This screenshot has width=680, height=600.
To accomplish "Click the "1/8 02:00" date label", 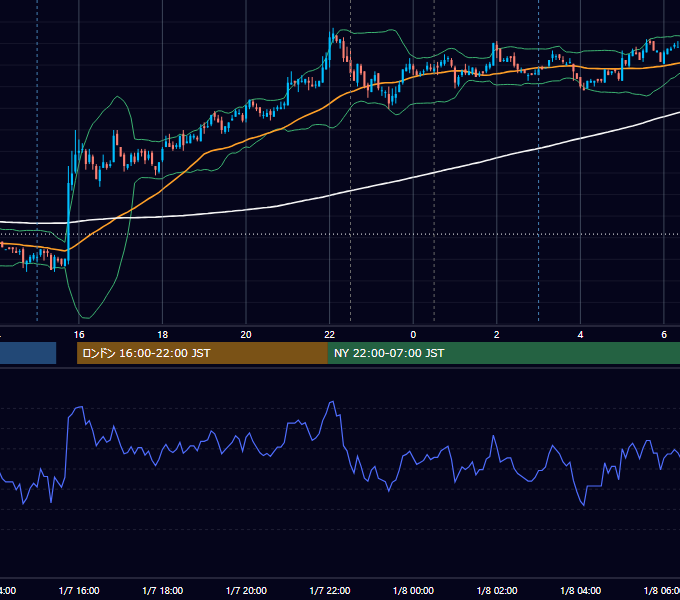I will point(497,590).
